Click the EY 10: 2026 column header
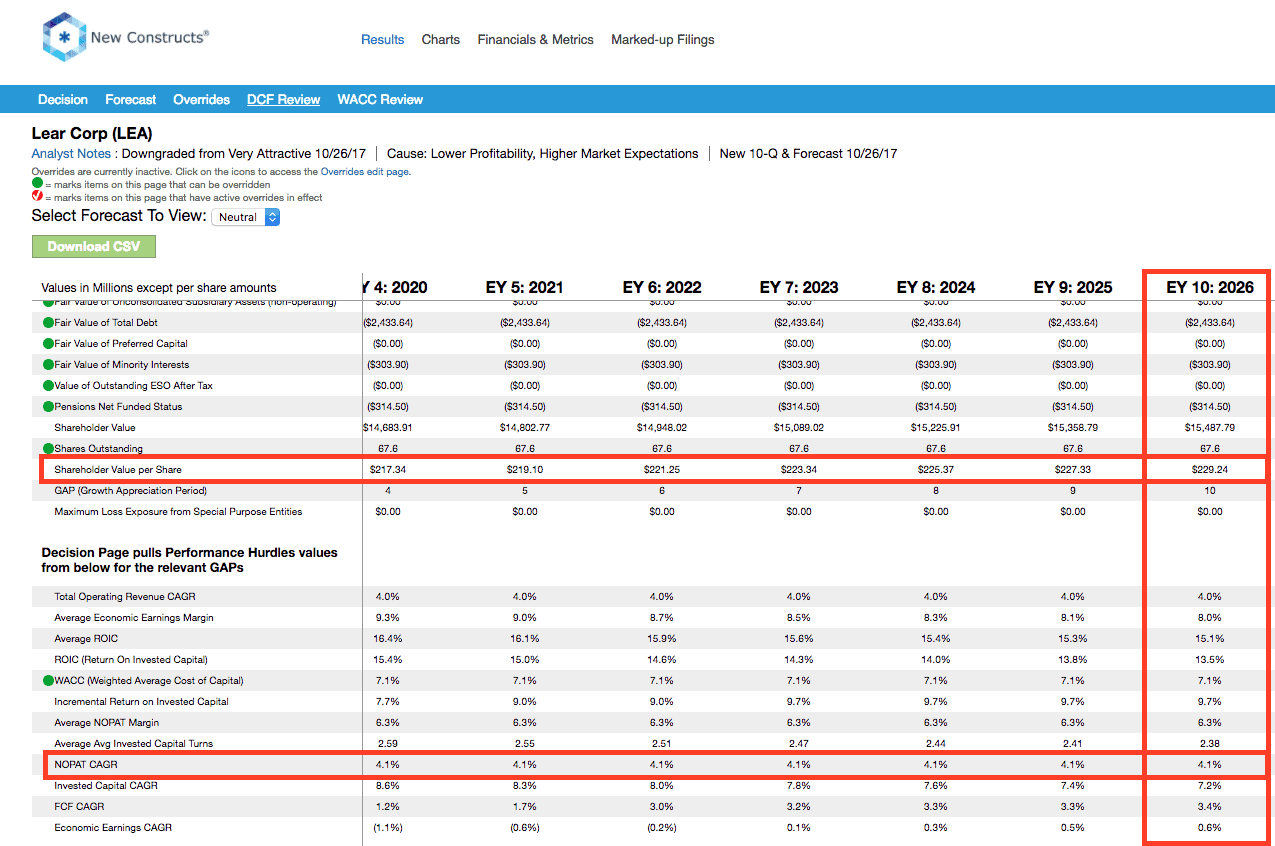 tap(1210, 287)
